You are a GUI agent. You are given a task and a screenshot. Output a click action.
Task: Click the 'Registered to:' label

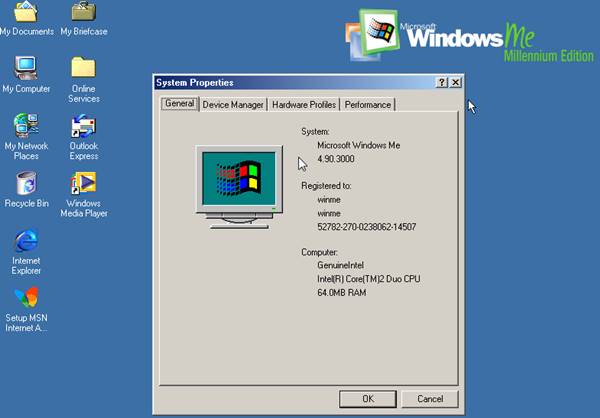click(x=326, y=186)
